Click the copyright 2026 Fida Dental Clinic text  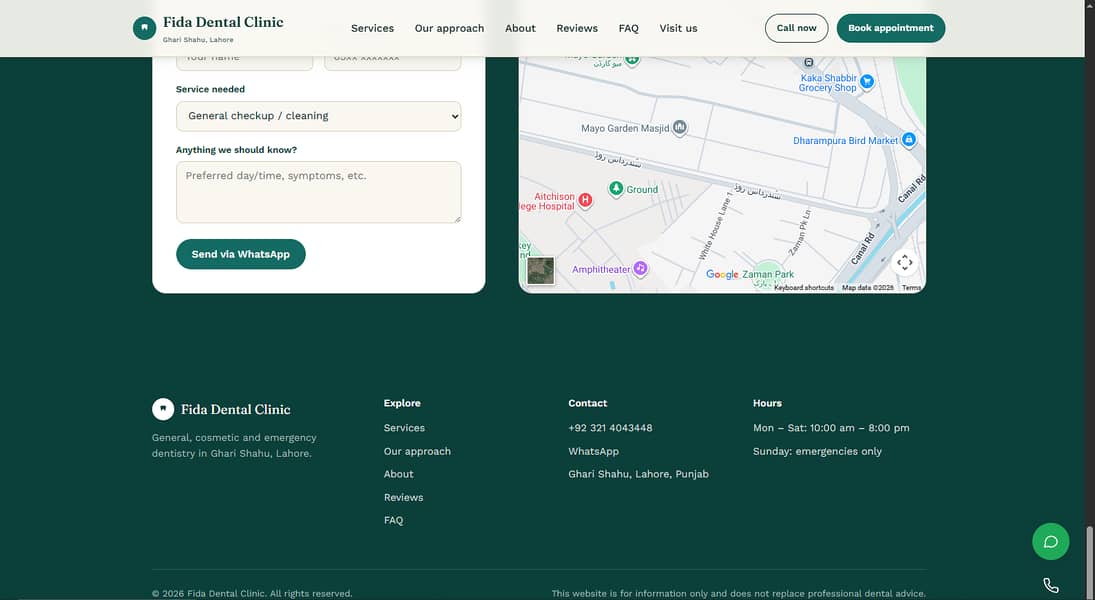point(252,594)
